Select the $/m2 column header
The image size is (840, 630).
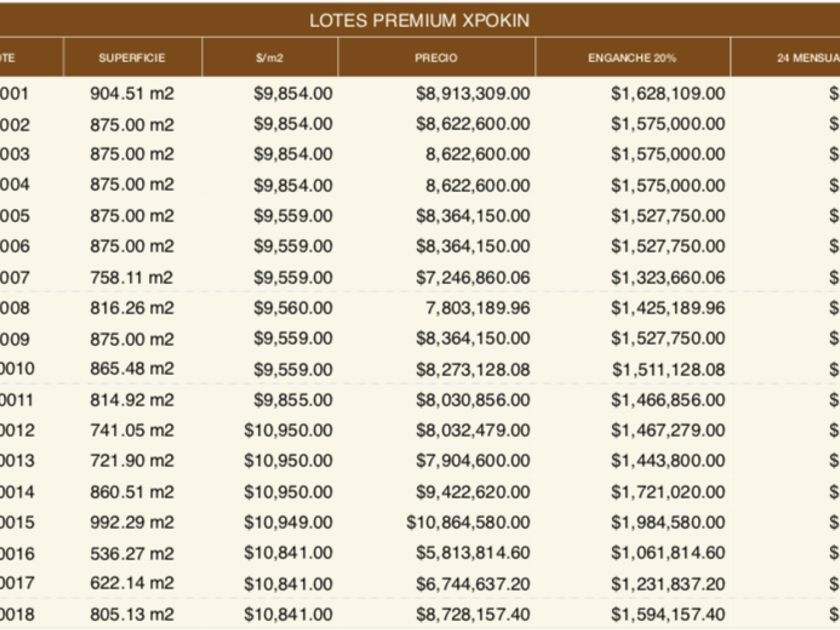[x=269, y=58]
